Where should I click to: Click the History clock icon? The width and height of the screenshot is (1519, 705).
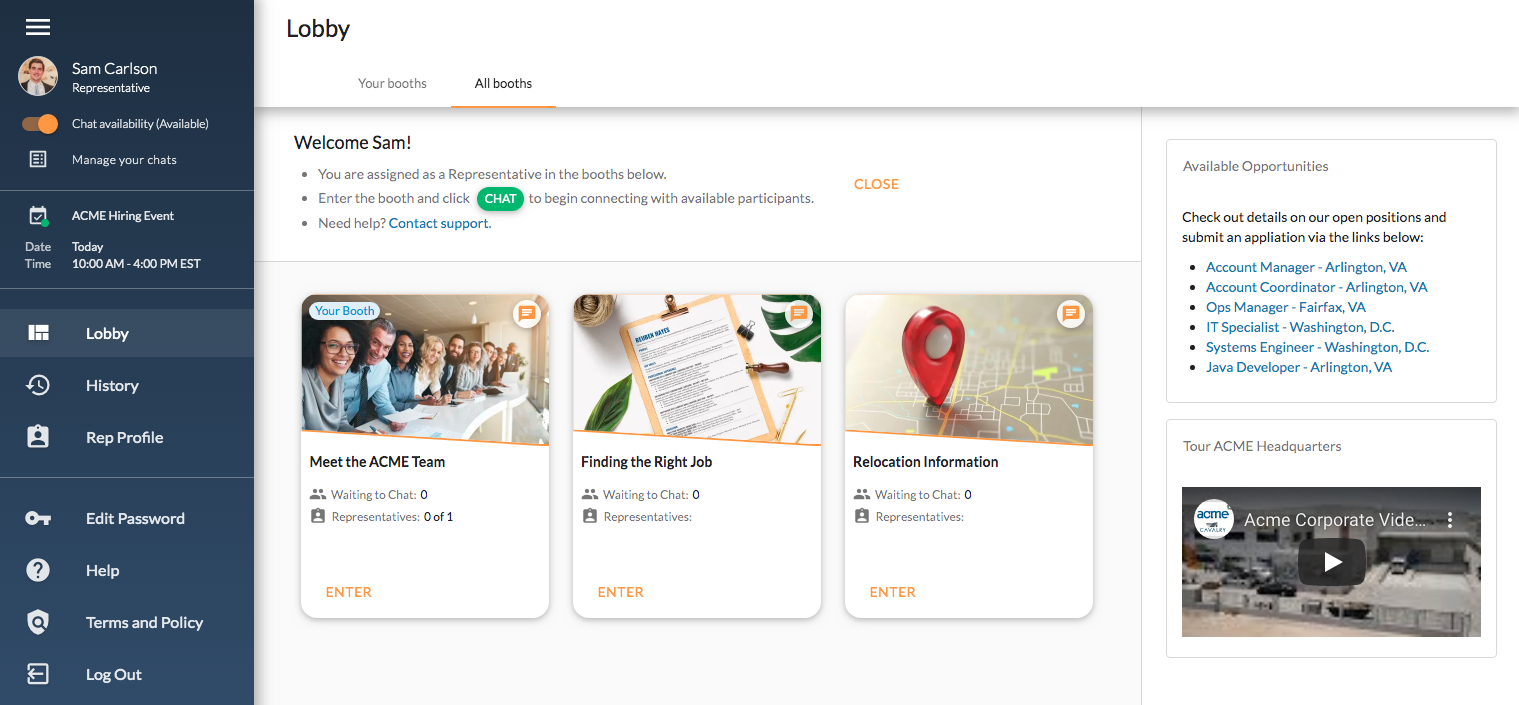click(38, 386)
